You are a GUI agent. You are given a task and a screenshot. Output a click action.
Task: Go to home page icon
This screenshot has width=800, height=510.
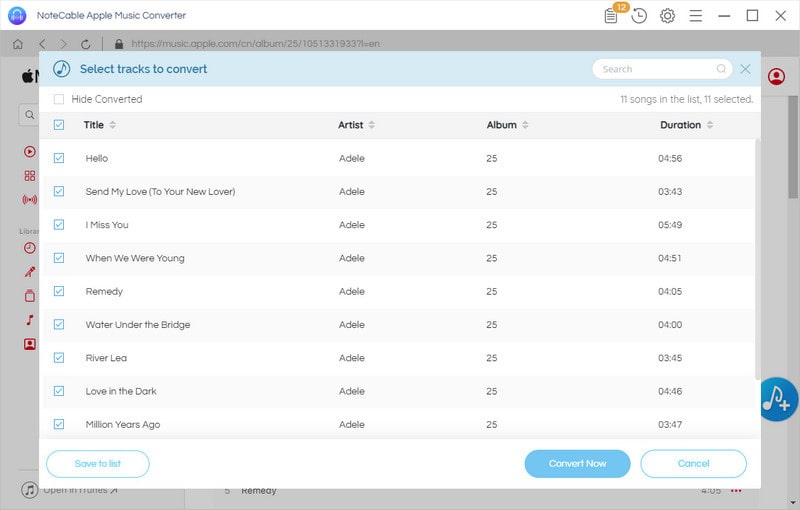pyautogui.click(x=18, y=44)
